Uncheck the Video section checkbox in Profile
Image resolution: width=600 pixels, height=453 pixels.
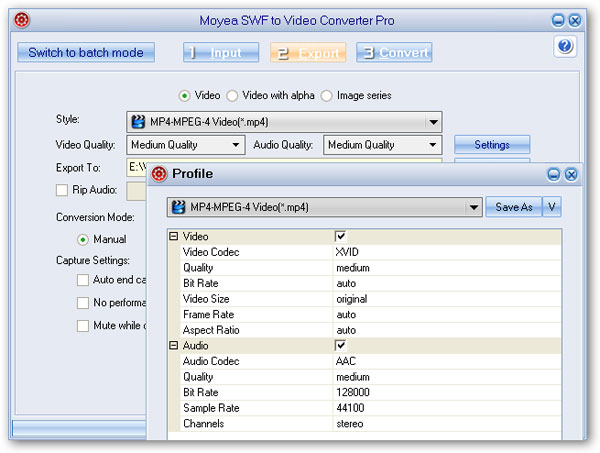340,236
